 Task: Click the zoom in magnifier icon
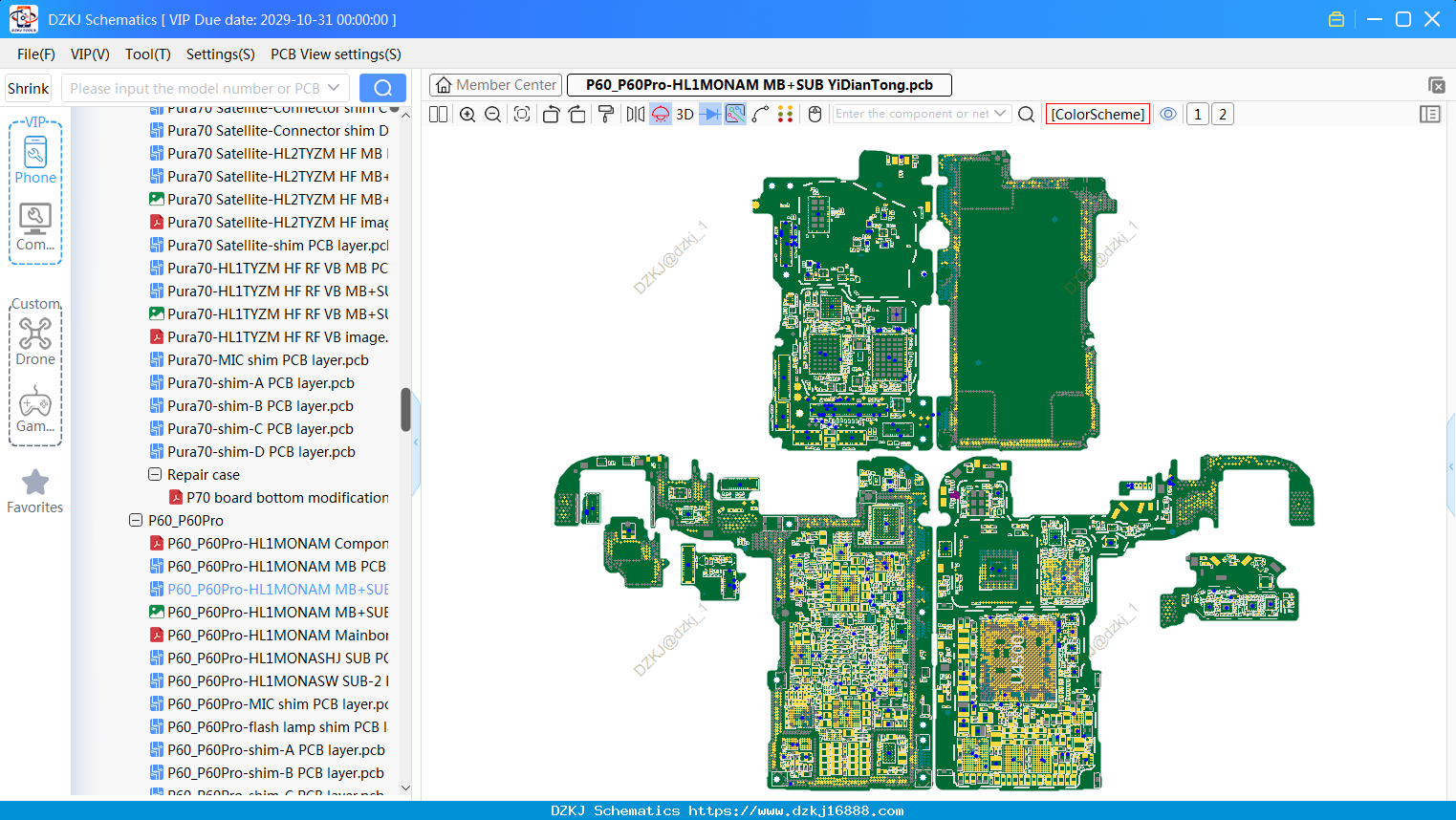click(467, 115)
